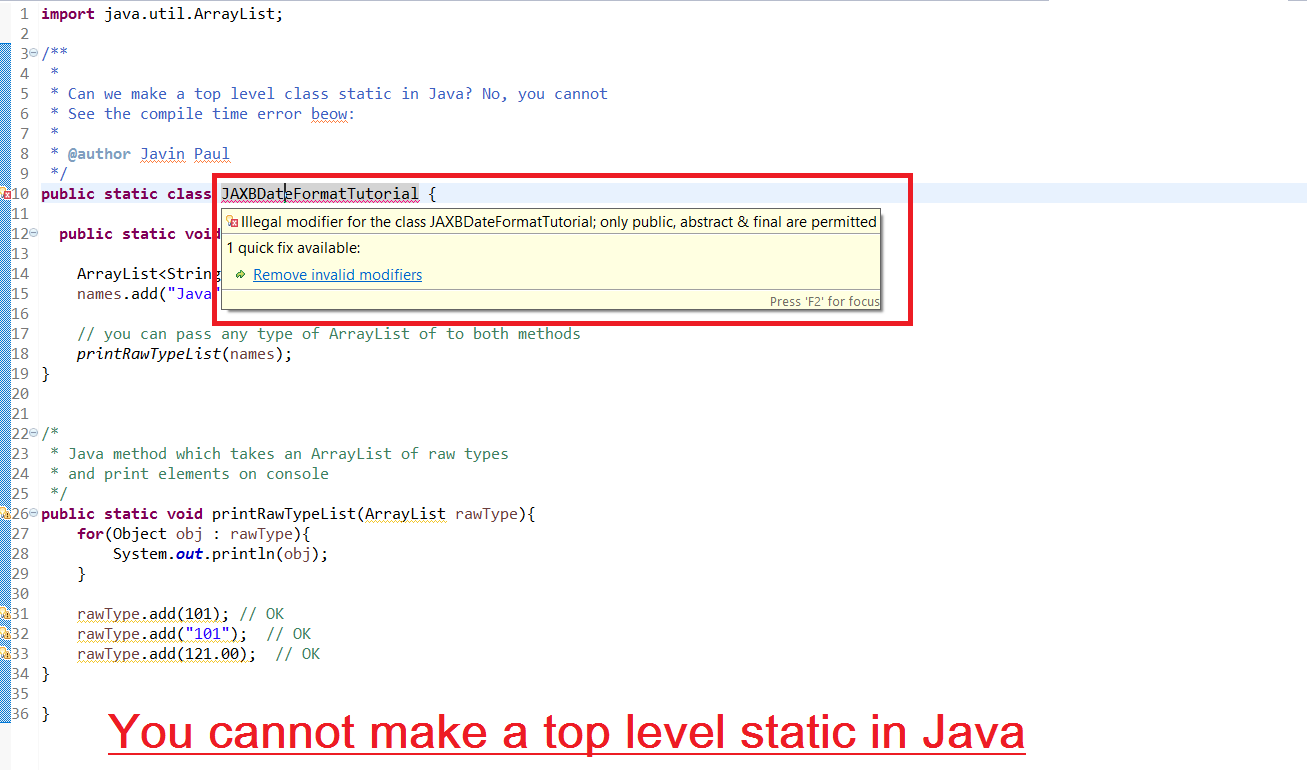1311x770 pixels.
Task: Click the rawType.add(121.00) statement
Action: 167,654
